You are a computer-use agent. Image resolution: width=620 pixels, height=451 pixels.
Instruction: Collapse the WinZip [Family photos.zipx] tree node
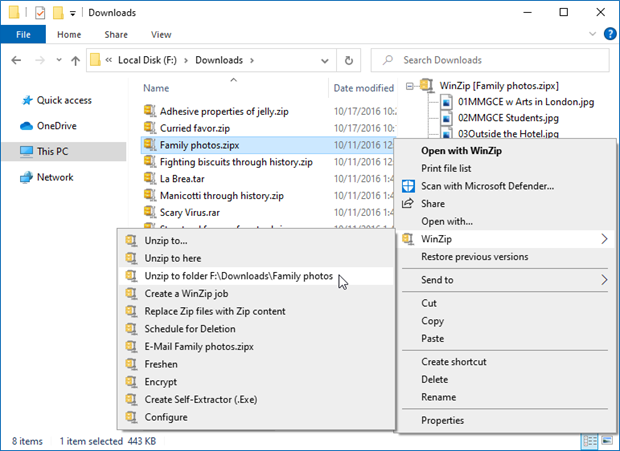410,86
